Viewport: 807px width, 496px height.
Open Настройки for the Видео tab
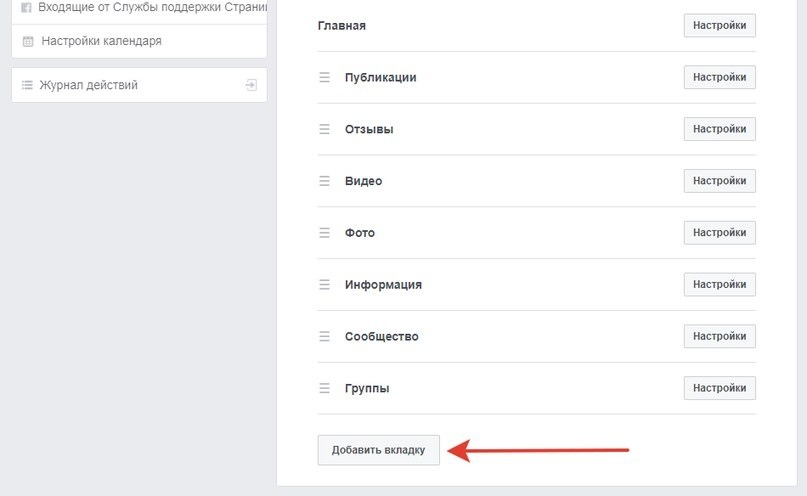pos(719,181)
